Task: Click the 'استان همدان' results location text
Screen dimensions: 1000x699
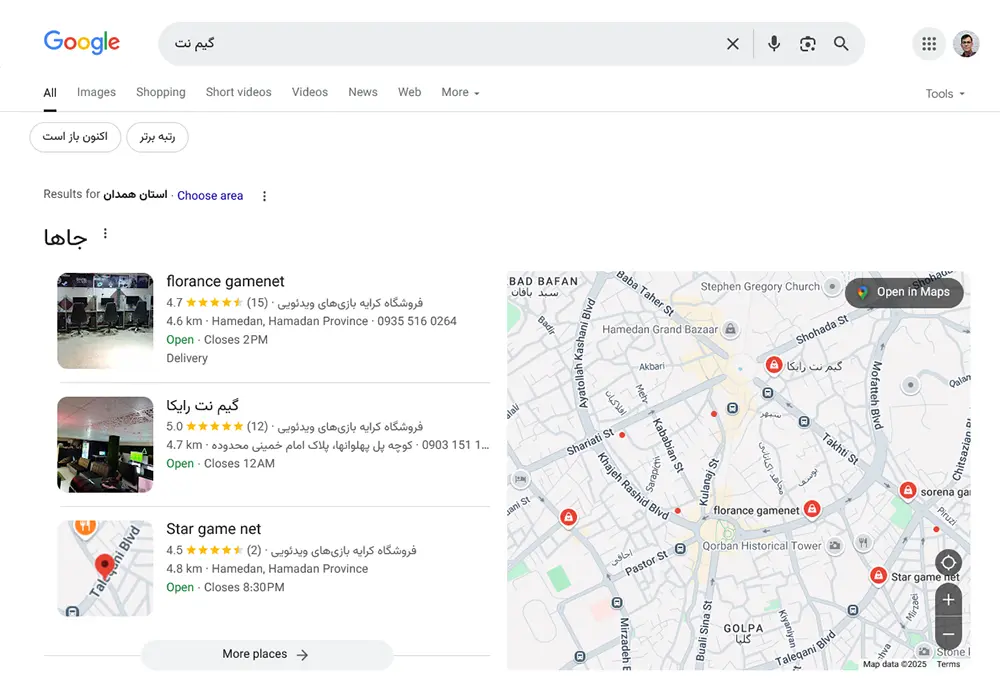Action: pyautogui.click(x=135, y=194)
